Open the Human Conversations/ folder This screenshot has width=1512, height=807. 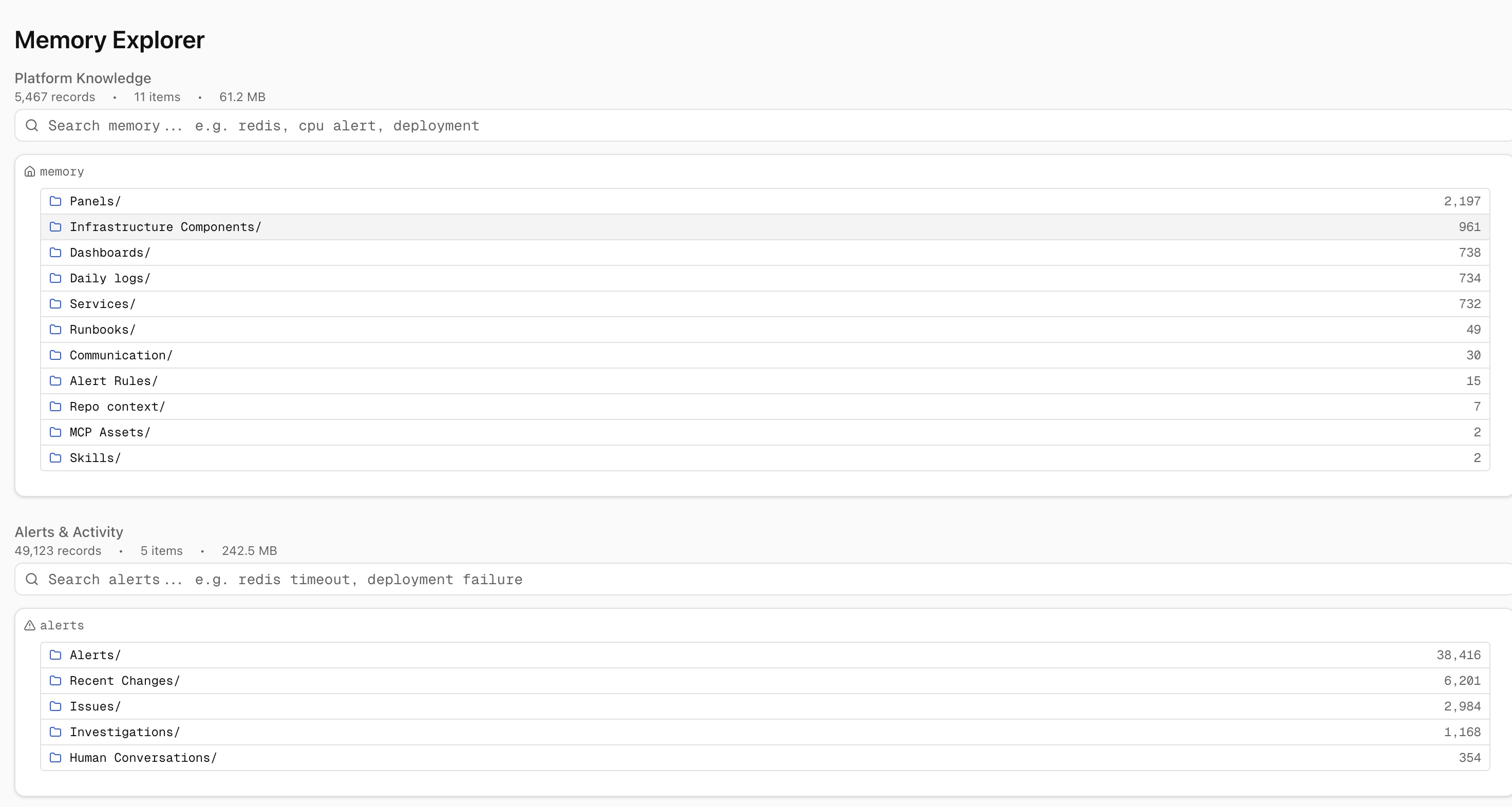pos(143,758)
